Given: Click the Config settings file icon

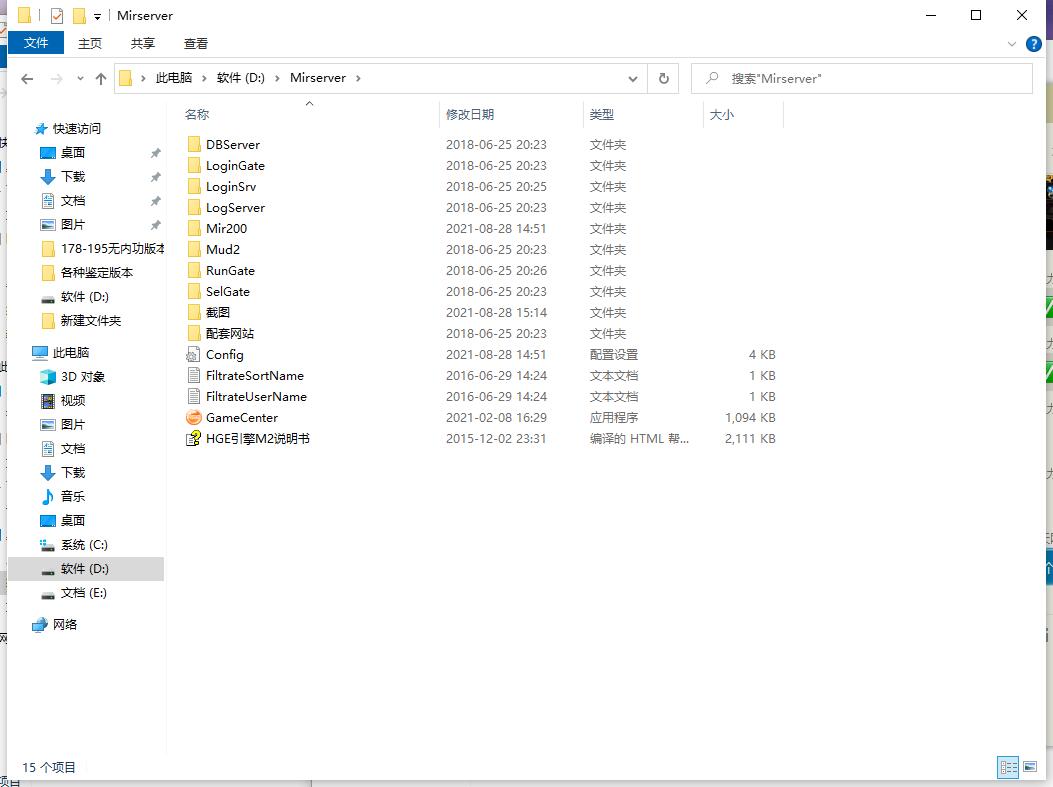Looking at the screenshot, I should coord(194,355).
